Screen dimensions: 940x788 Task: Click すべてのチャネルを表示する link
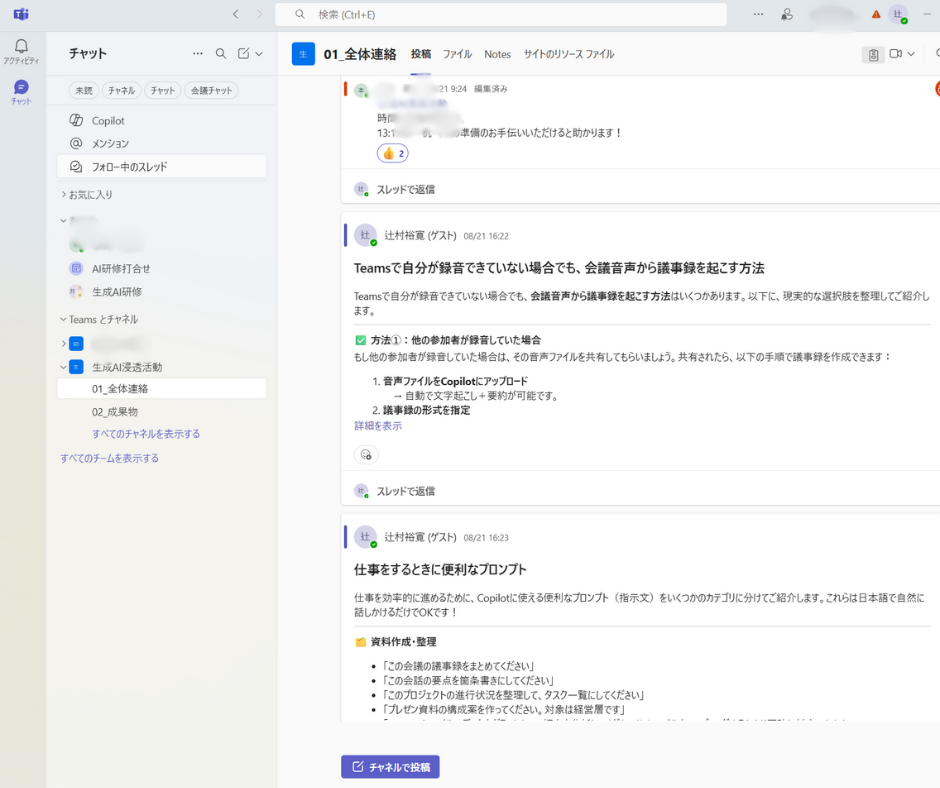[146, 434]
